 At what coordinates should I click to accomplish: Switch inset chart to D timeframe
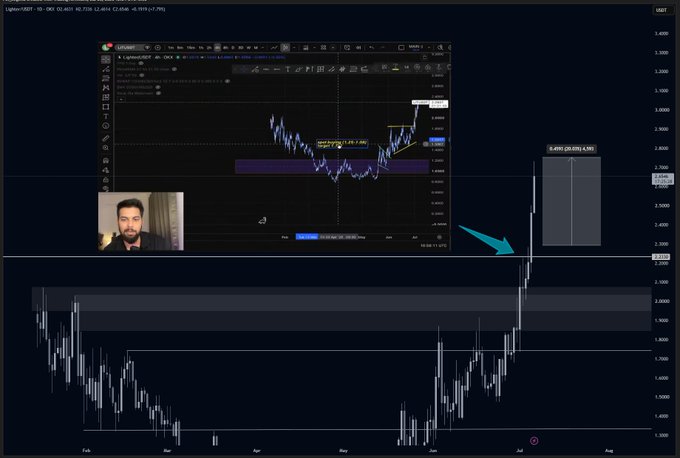pos(233,47)
